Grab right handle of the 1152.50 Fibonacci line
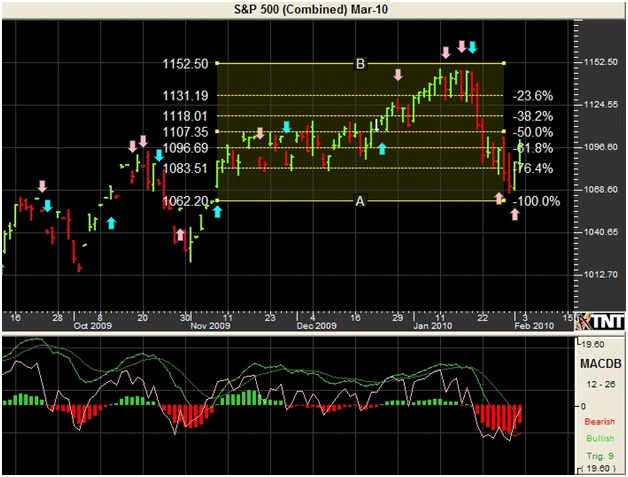 (503, 63)
